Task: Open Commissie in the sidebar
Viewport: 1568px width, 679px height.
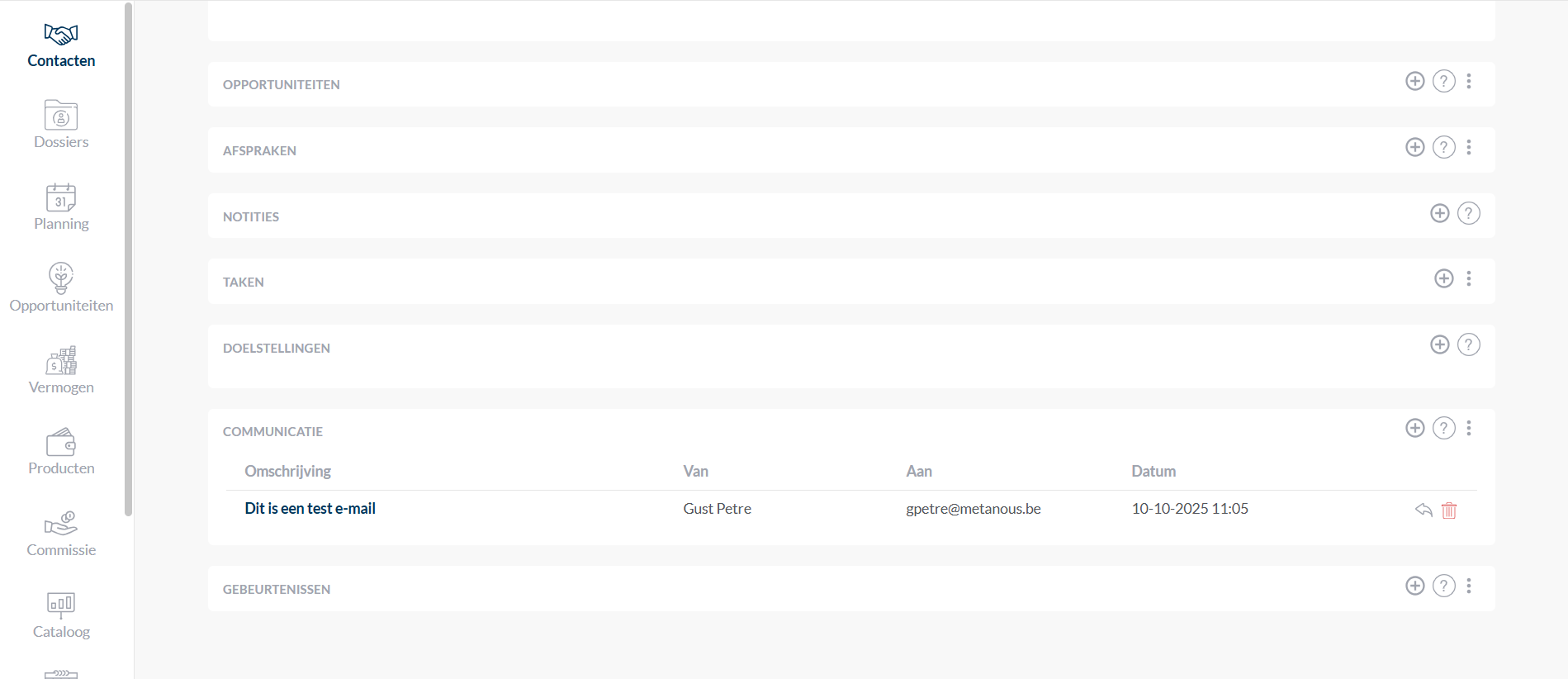Action: coord(61,534)
